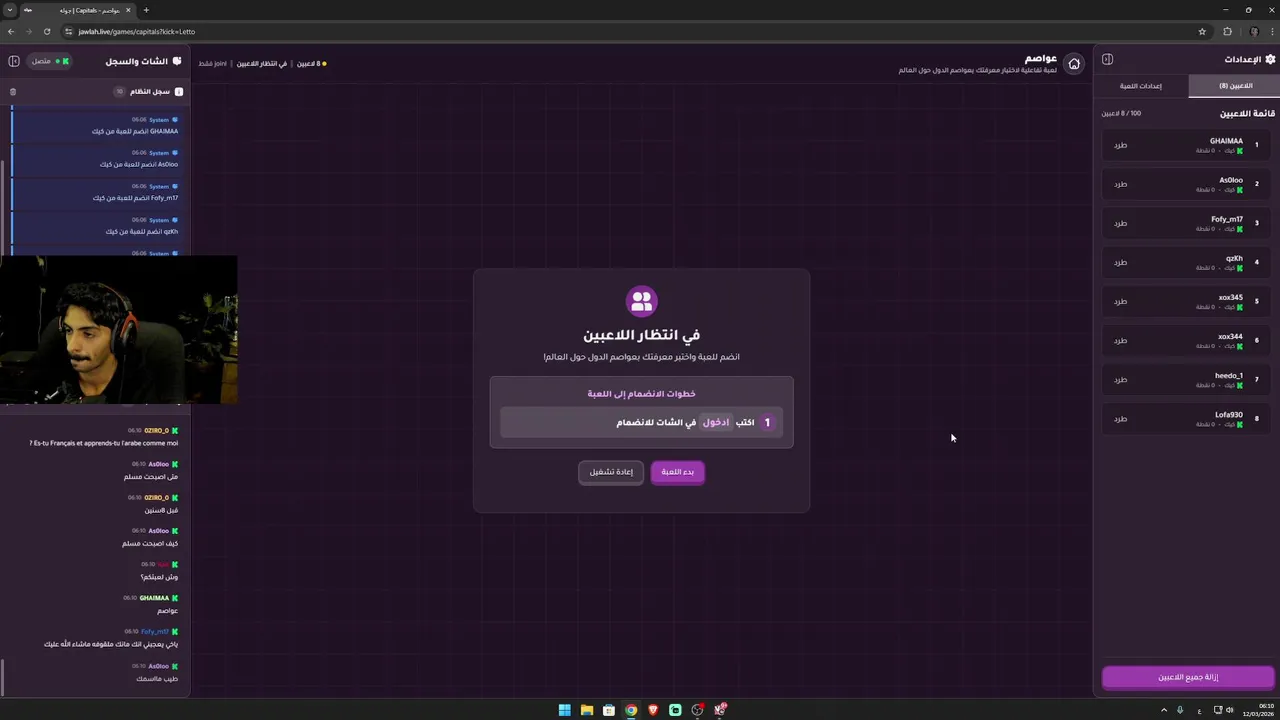Image resolution: width=1280 pixels, height=720 pixels.
Task: Click the Kick connection status badge متصل
Action: 49,61
